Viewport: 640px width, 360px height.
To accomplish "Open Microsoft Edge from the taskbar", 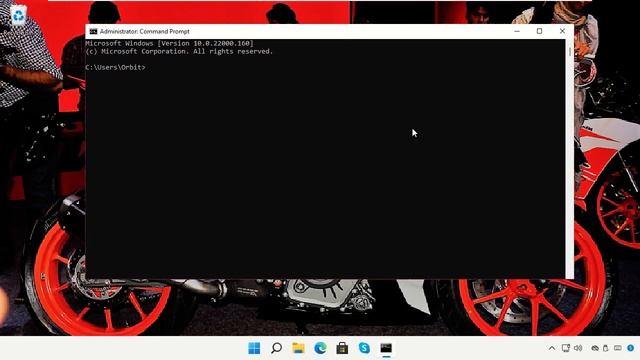I will pos(320,348).
